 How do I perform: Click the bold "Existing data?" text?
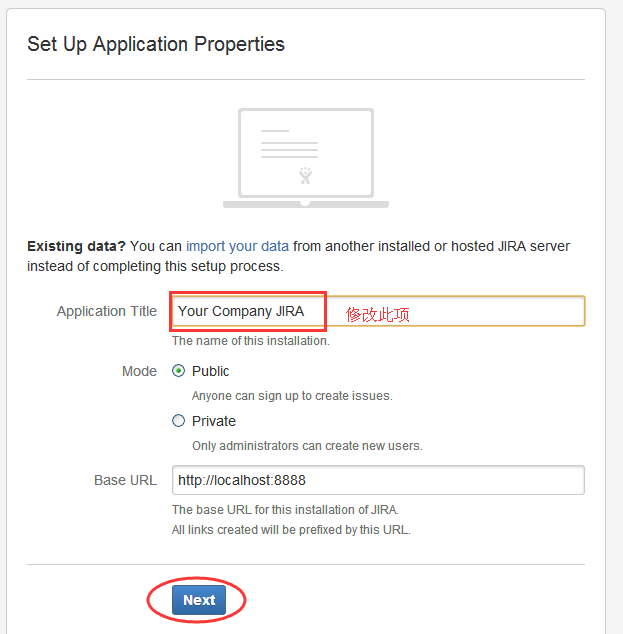pos(76,246)
